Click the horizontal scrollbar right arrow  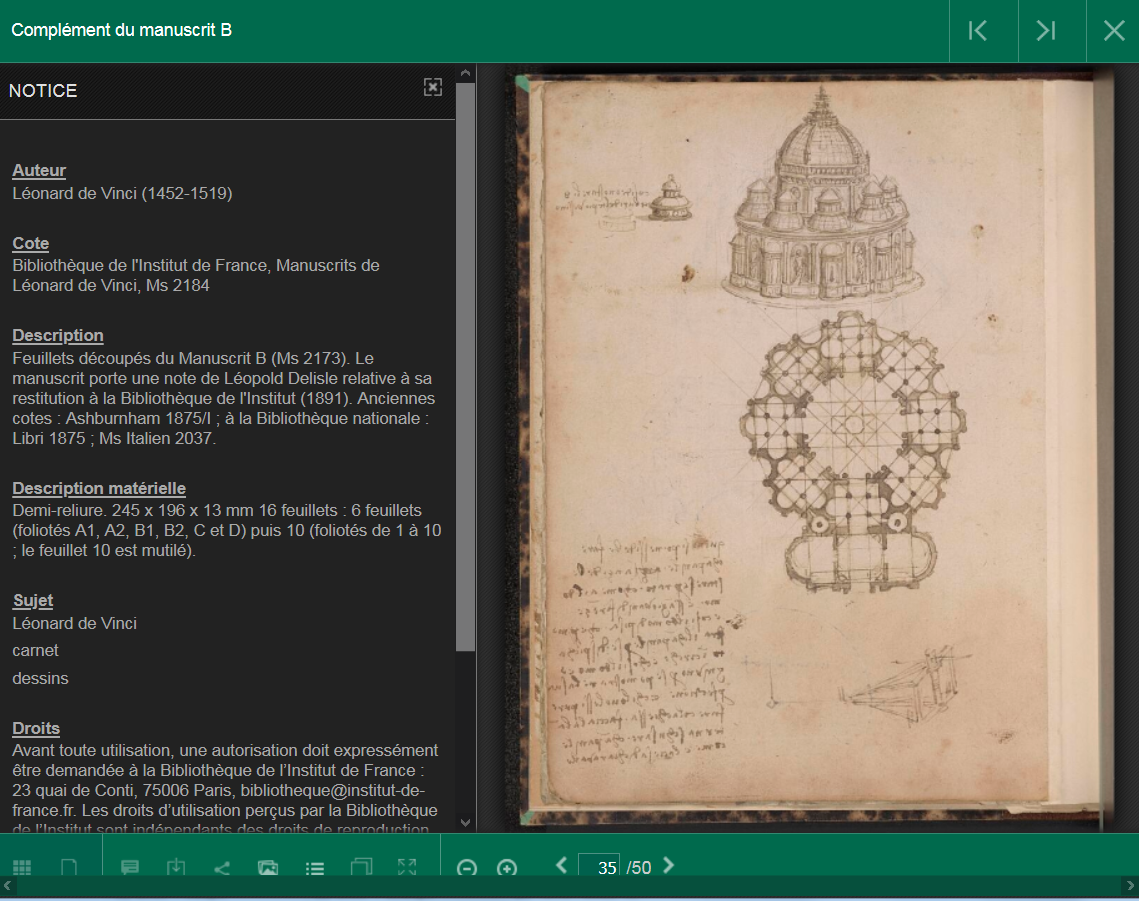[x=1130, y=886]
